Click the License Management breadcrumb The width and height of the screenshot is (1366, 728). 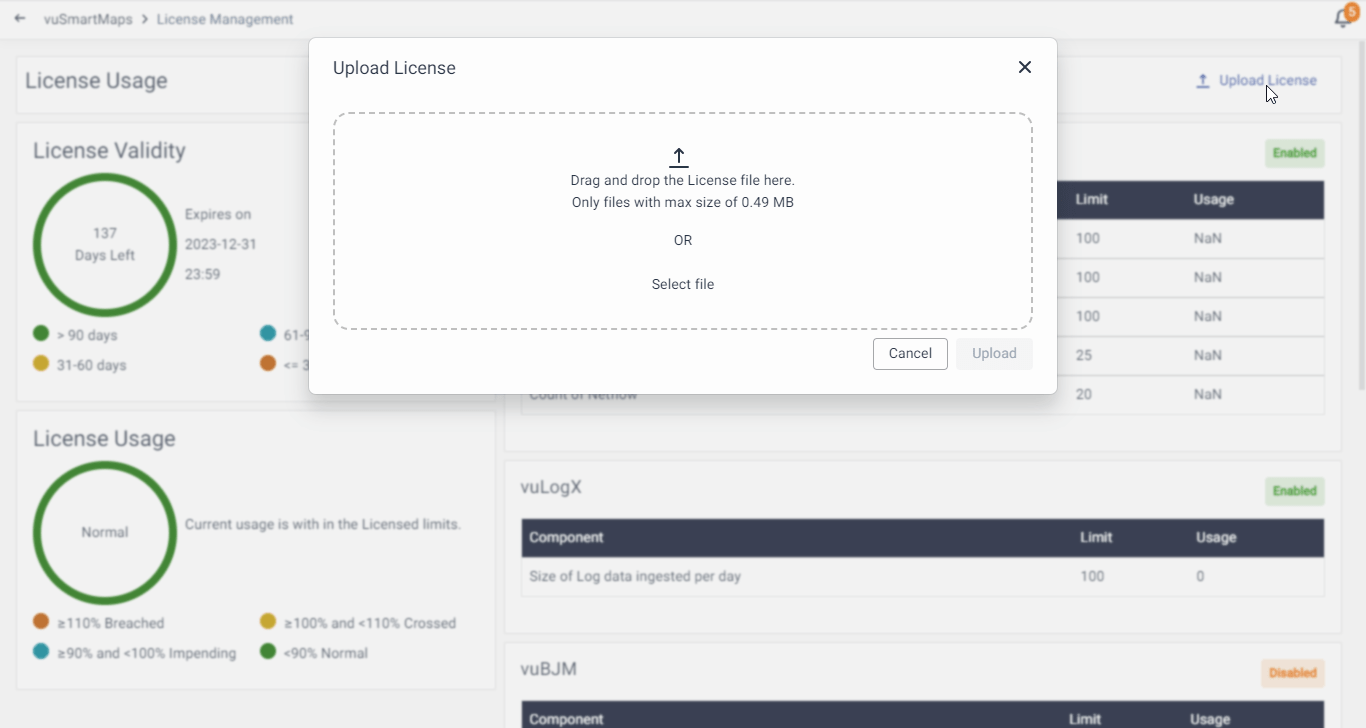(225, 19)
